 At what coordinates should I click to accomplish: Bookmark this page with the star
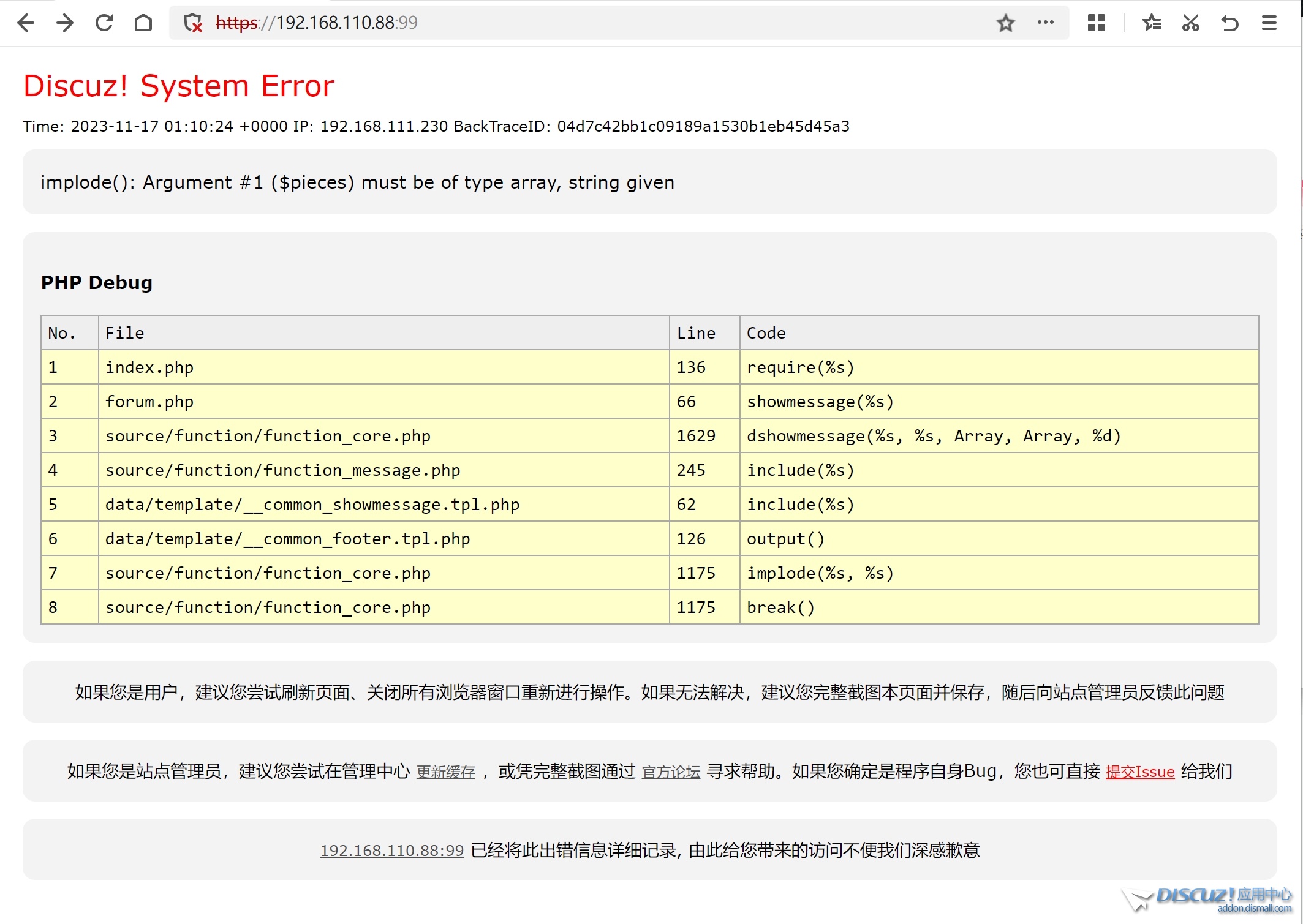(x=1006, y=23)
